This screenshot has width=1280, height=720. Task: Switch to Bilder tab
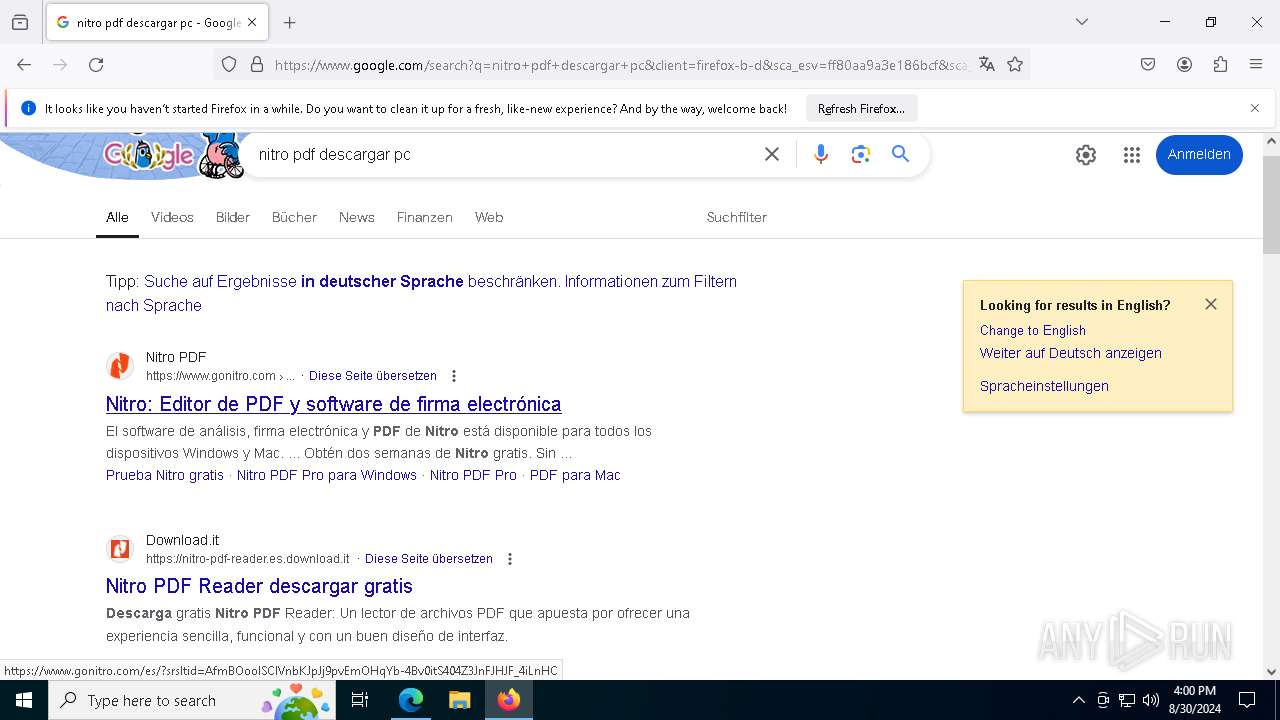[233, 217]
